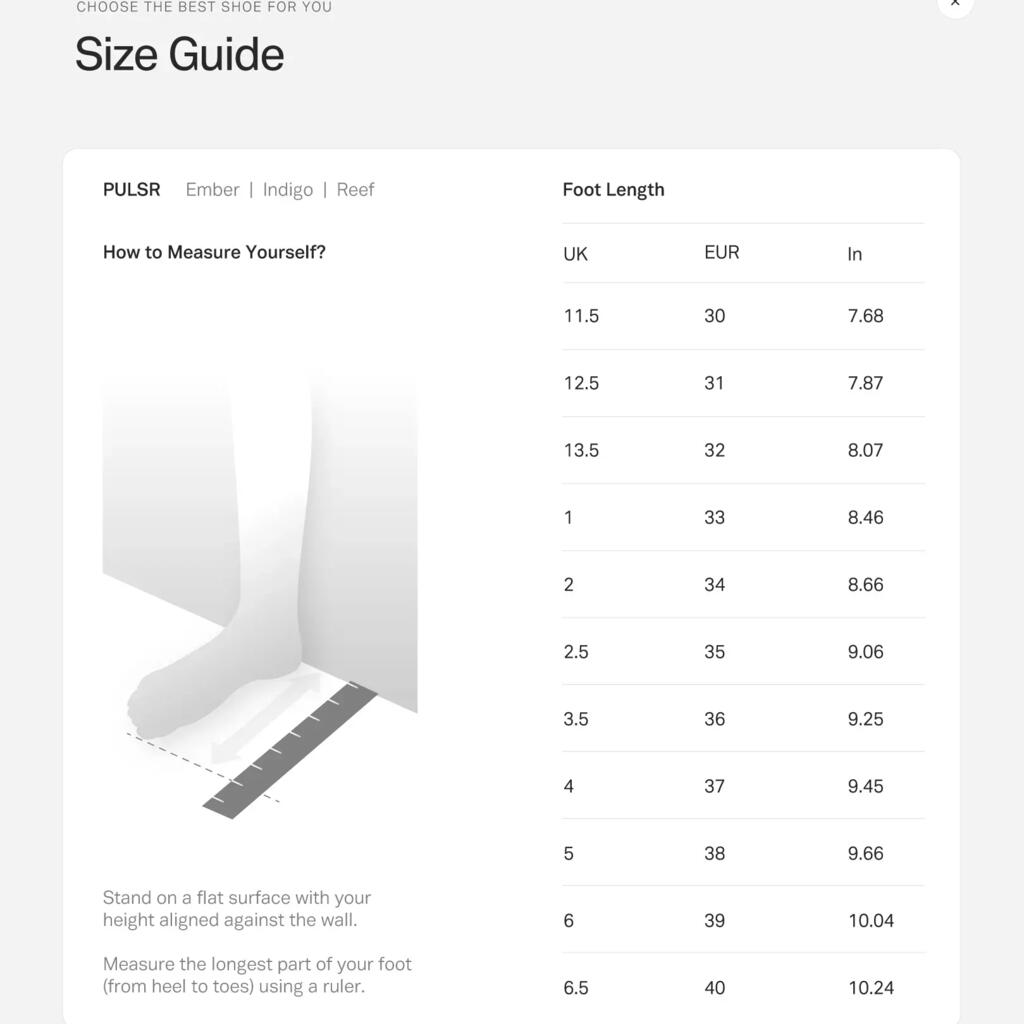Select the EUR 36 size cell

coord(714,719)
